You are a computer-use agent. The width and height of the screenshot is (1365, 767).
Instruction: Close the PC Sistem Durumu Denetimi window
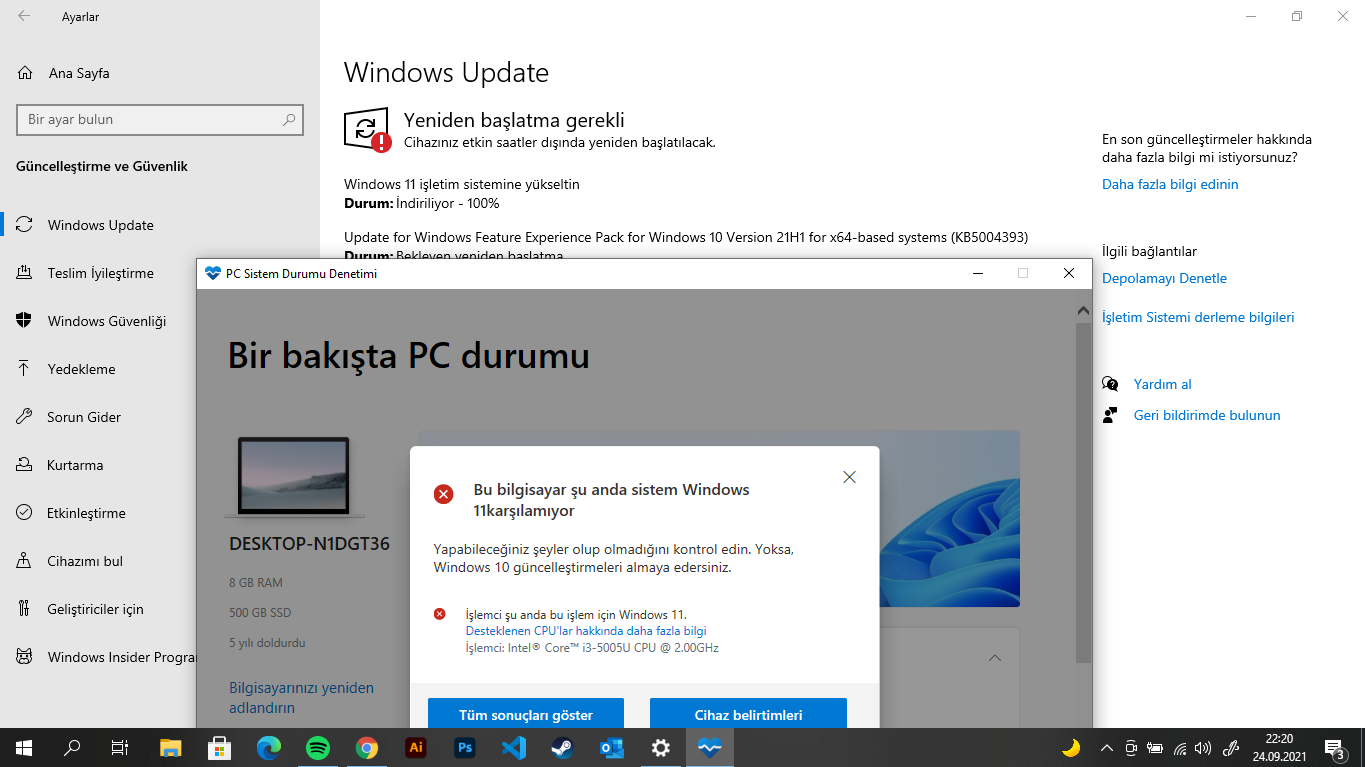[x=1068, y=273]
